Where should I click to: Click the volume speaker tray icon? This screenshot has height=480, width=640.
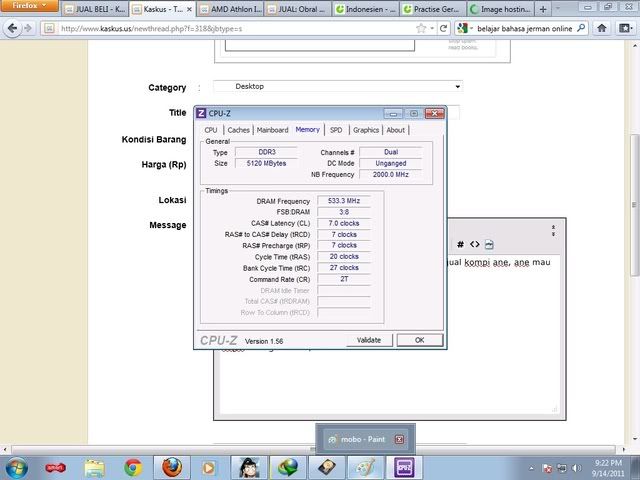[x=576, y=468]
